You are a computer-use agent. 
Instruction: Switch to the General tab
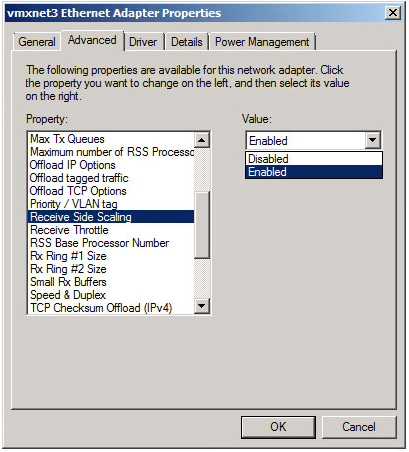[37, 42]
